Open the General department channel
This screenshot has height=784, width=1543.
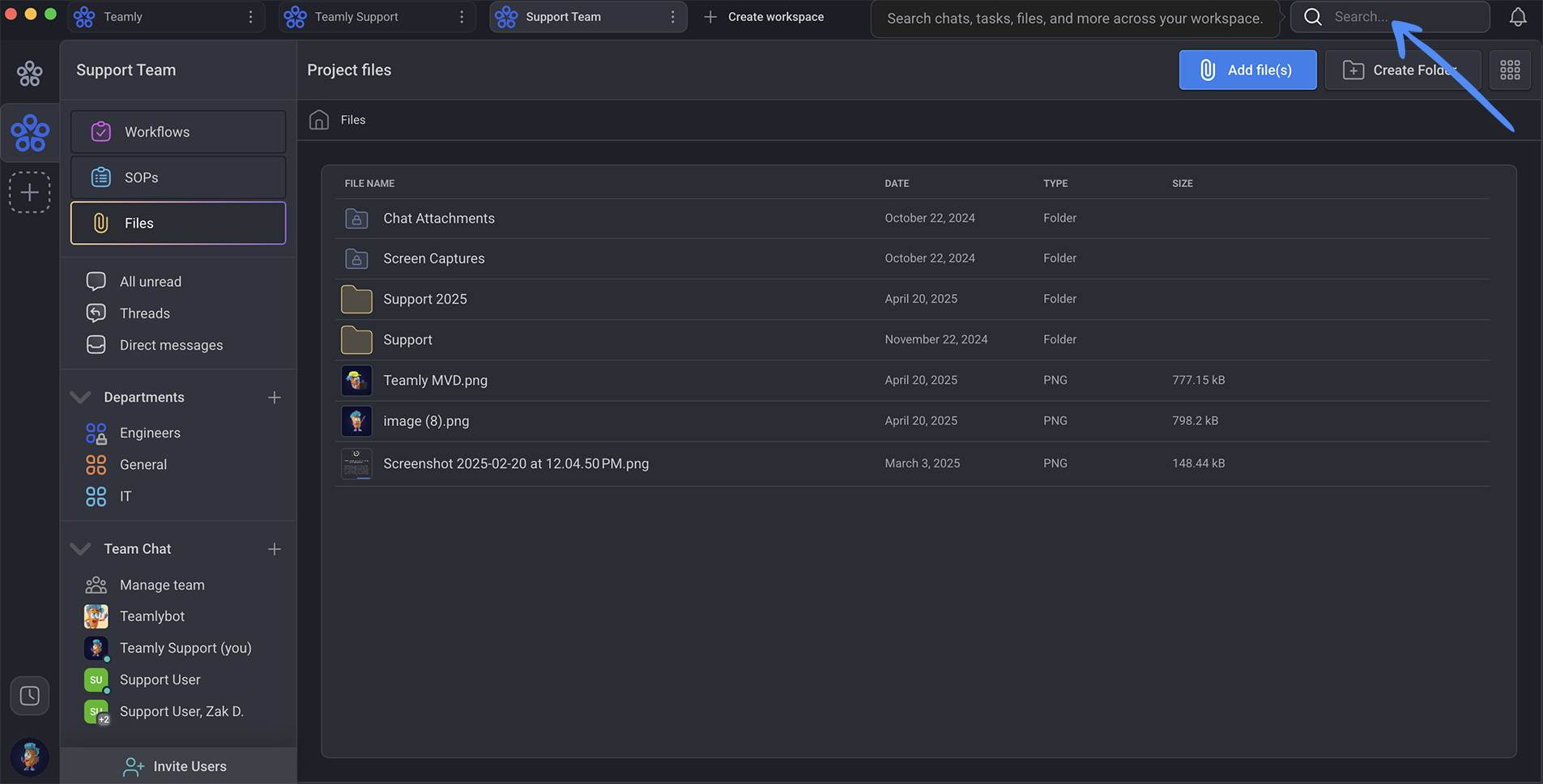click(x=143, y=465)
